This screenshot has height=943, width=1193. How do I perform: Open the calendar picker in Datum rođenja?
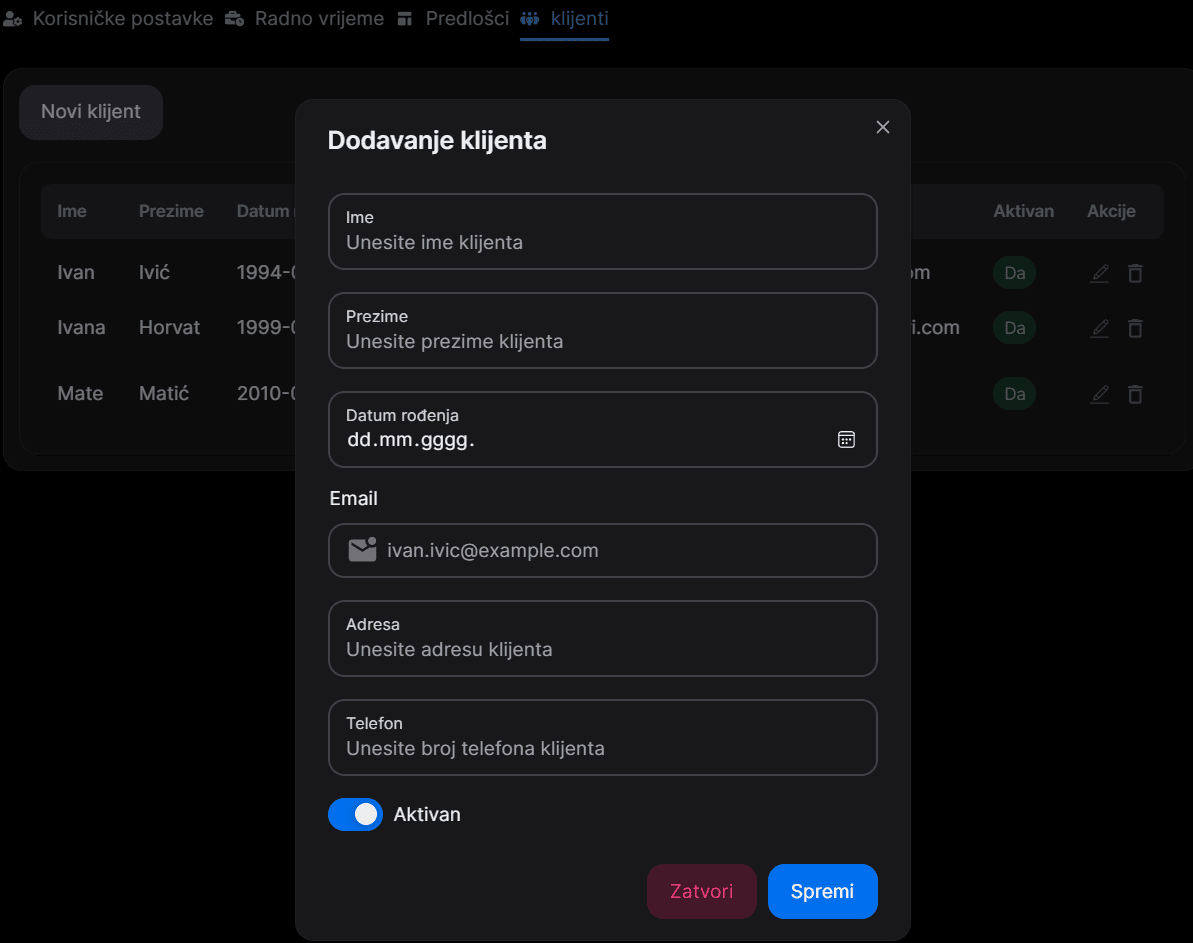pos(846,440)
